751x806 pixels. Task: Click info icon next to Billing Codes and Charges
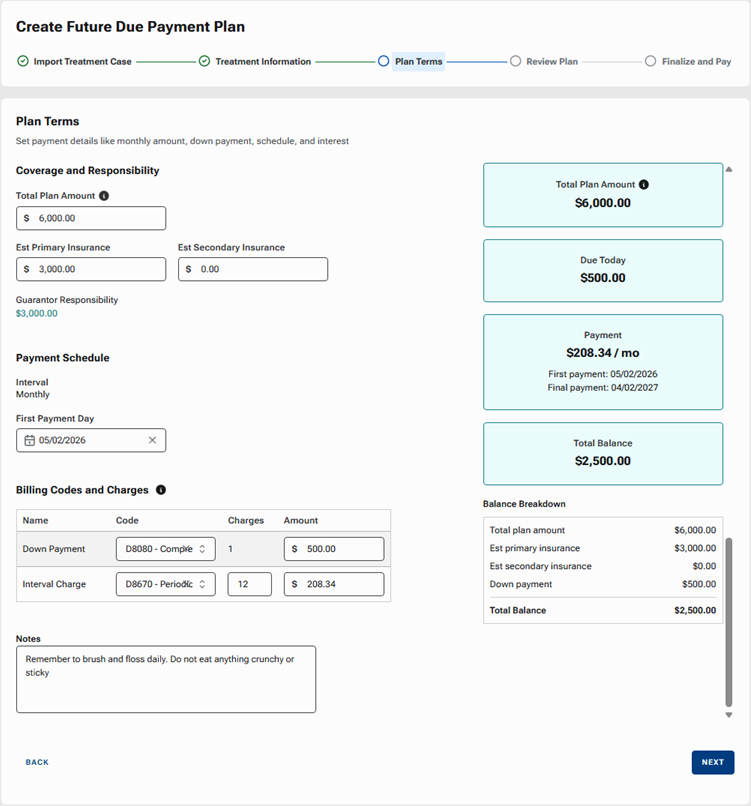coord(161,490)
